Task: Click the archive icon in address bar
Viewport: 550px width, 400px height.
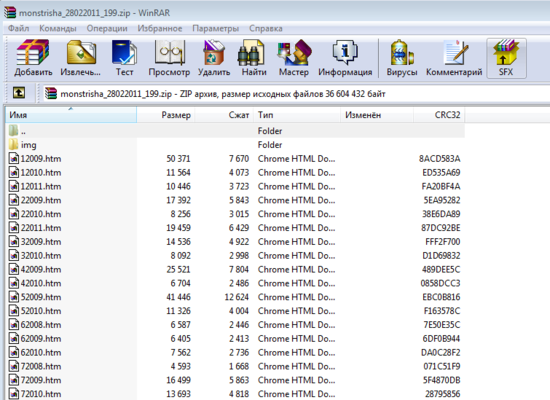Action: pos(51,93)
